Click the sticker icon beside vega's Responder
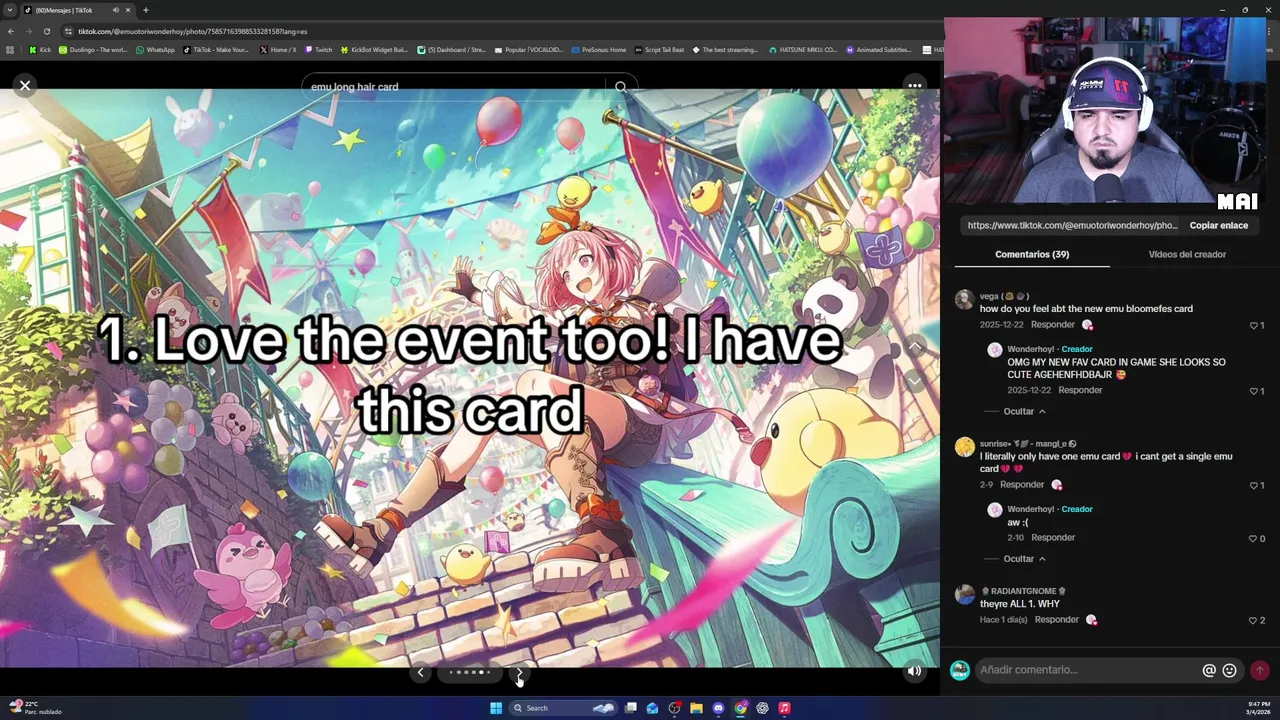Image resolution: width=1280 pixels, height=720 pixels. click(1087, 325)
